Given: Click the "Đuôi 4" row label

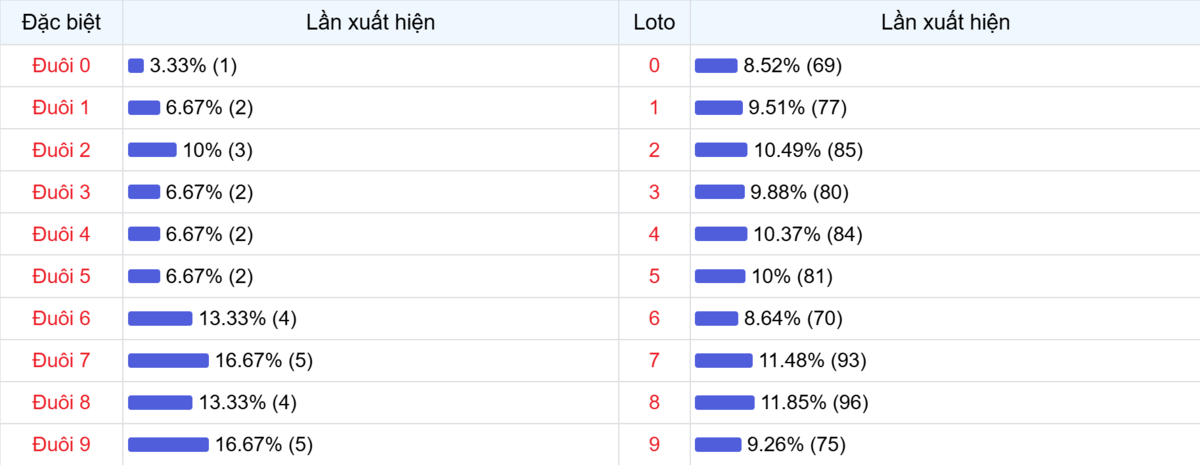Looking at the screenshot, I should [61, 235].
